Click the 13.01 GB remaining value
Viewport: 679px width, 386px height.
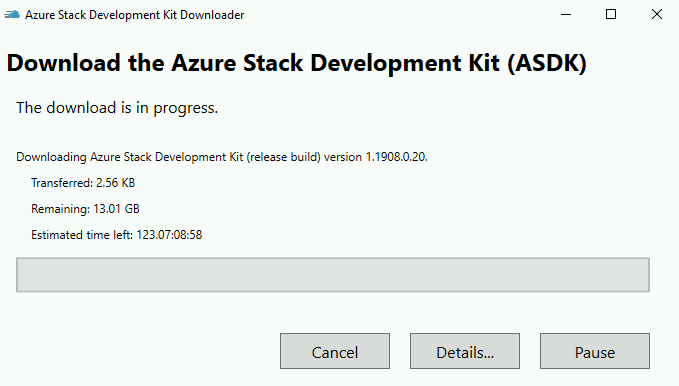[116, 209]
